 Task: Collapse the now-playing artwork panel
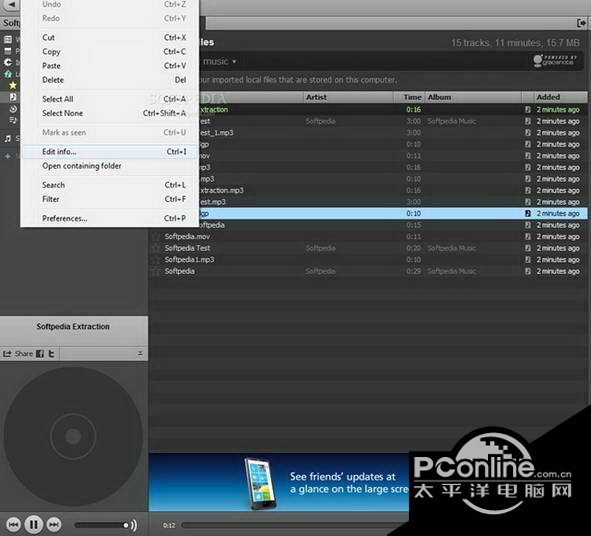pos(140,354)
